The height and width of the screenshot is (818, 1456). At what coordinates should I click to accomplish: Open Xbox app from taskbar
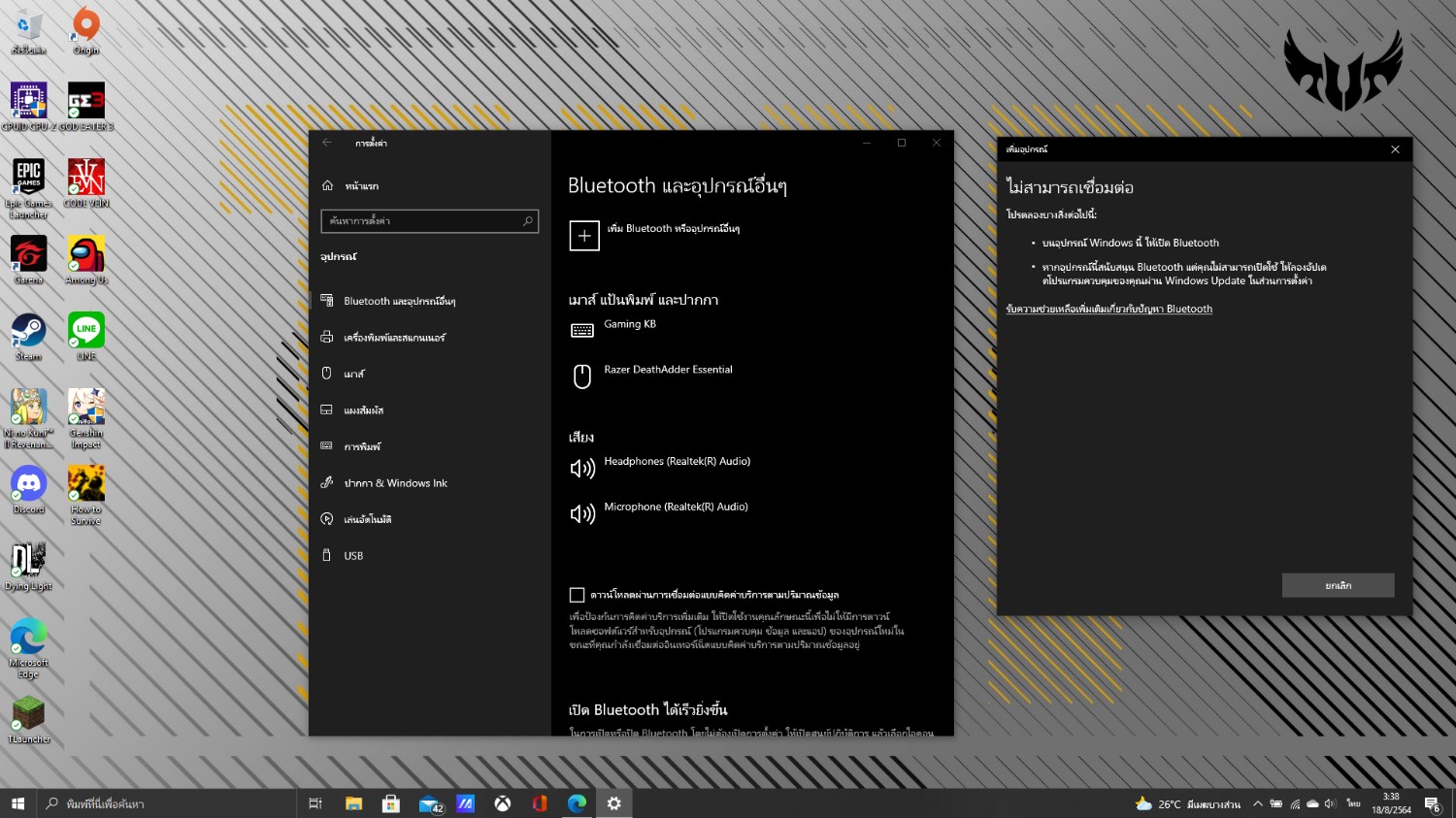503,803
